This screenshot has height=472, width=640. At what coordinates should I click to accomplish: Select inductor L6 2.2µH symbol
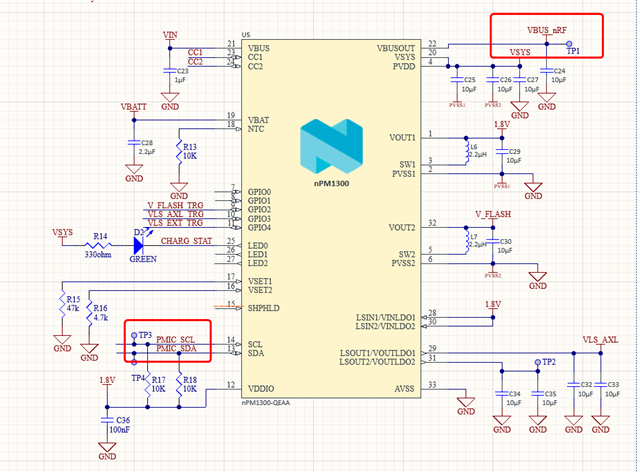(467, 151)
